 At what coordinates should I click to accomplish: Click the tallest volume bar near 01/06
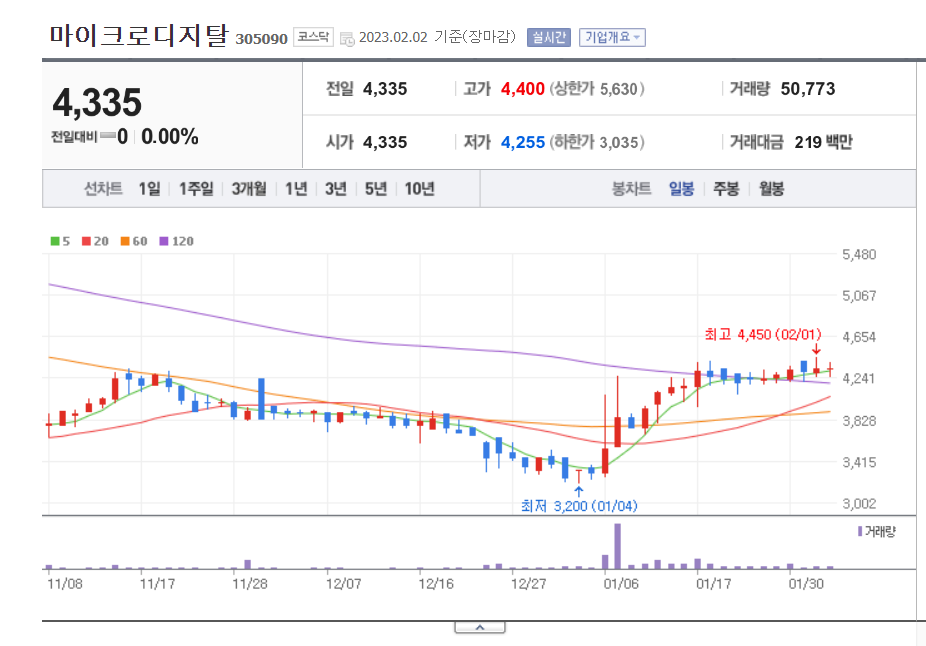(618, 546)
